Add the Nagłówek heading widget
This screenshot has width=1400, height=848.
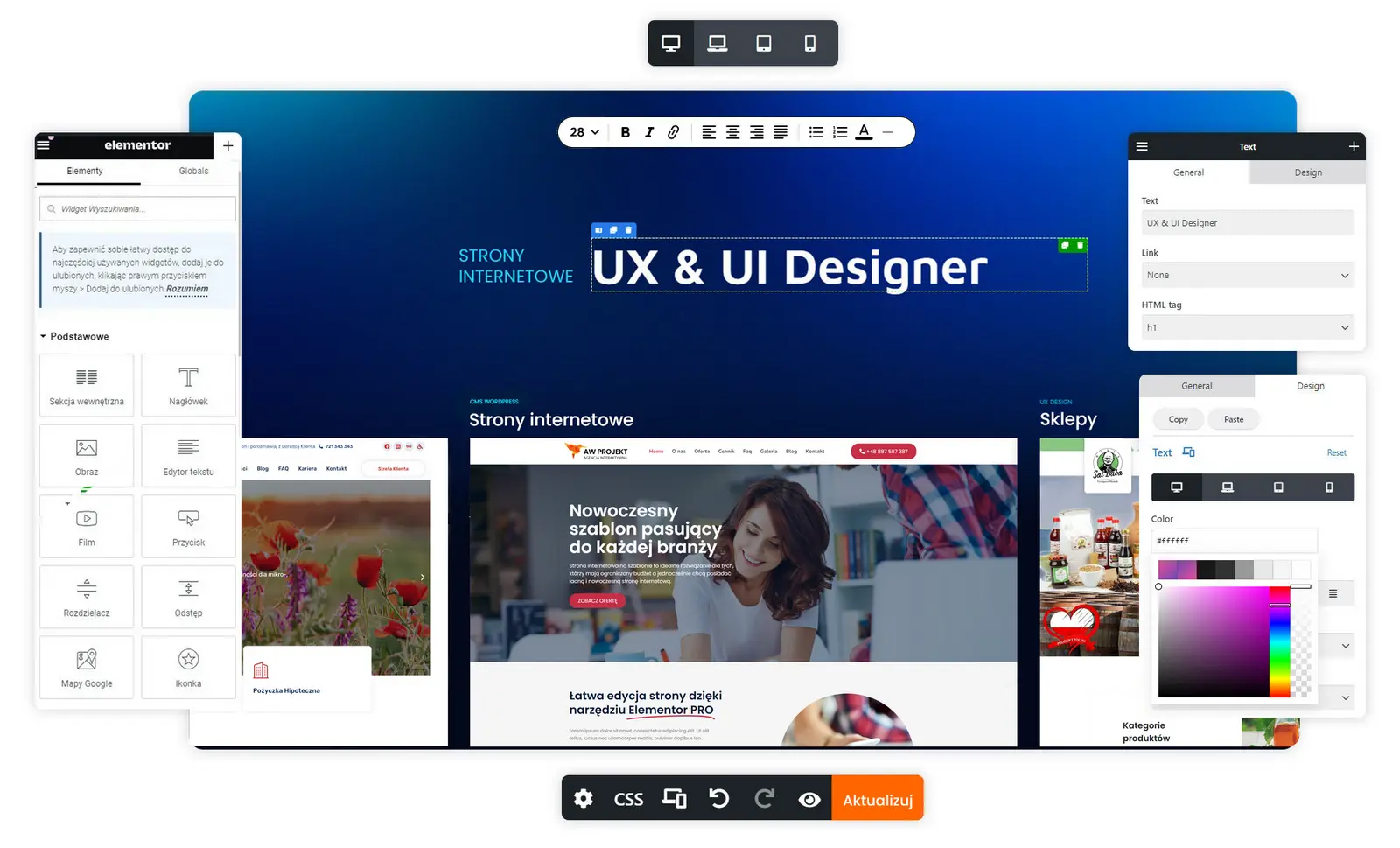[x=188, y=385]
